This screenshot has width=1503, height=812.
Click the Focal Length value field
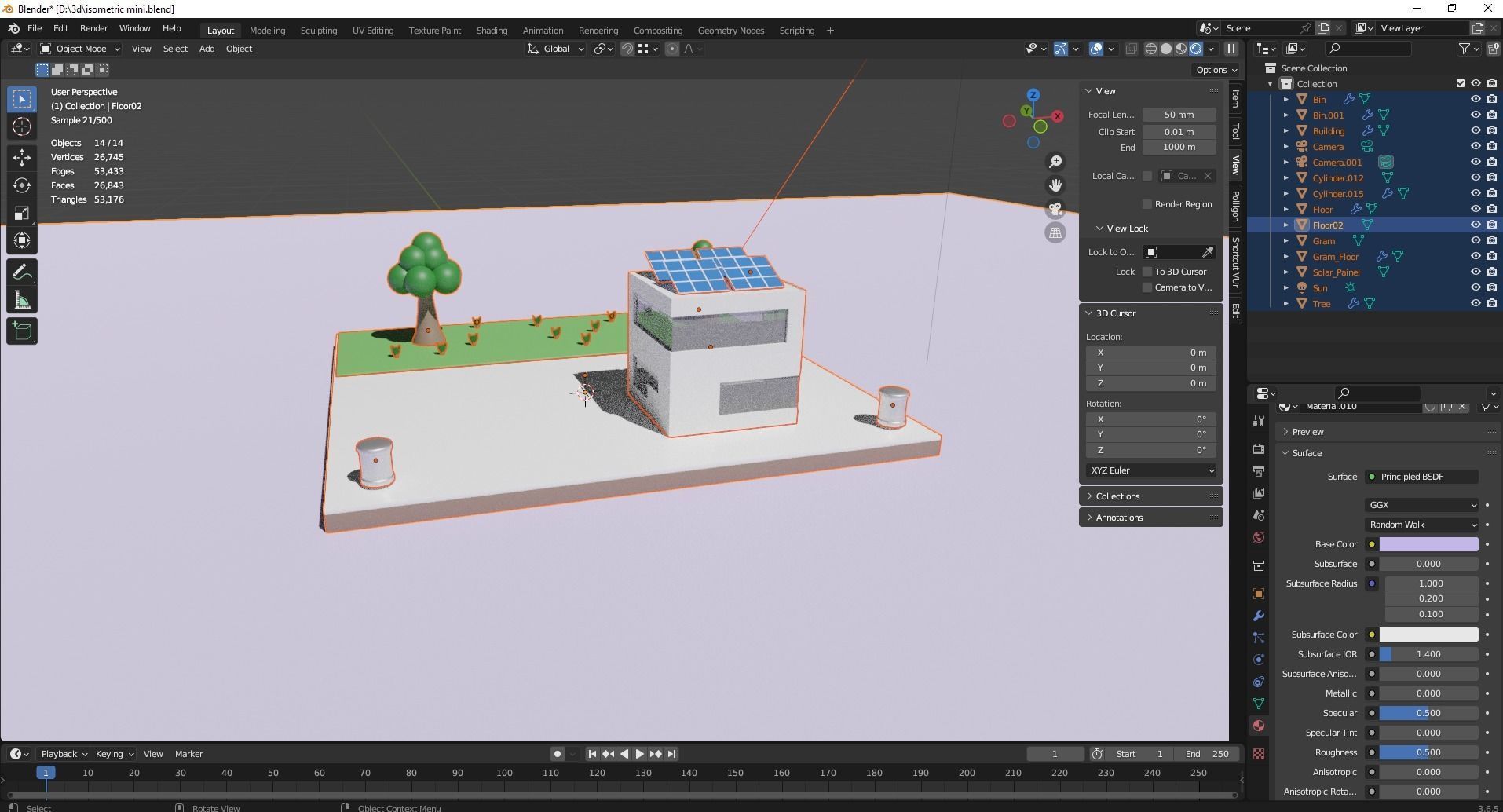(x=1179, y=115)
